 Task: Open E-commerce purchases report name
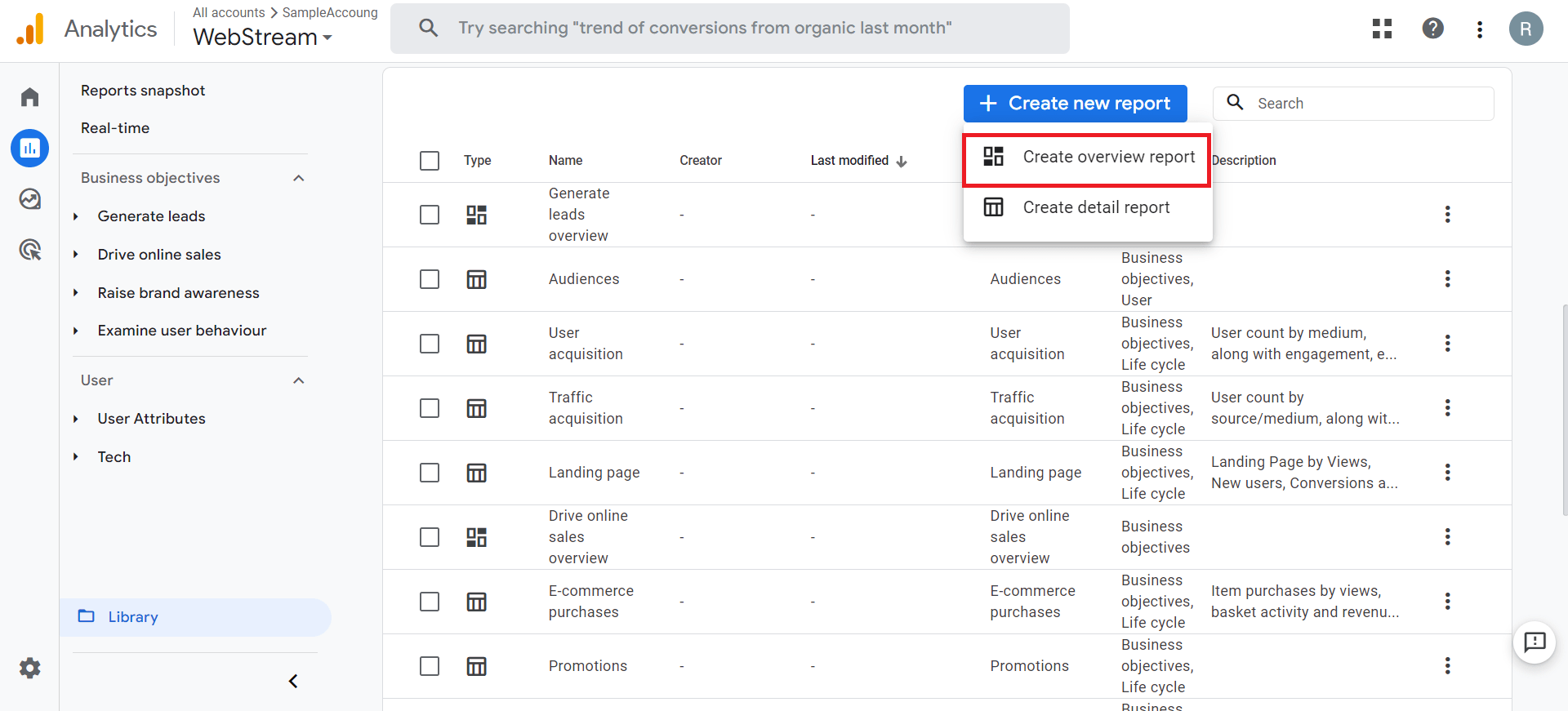[x=591, y=602]
